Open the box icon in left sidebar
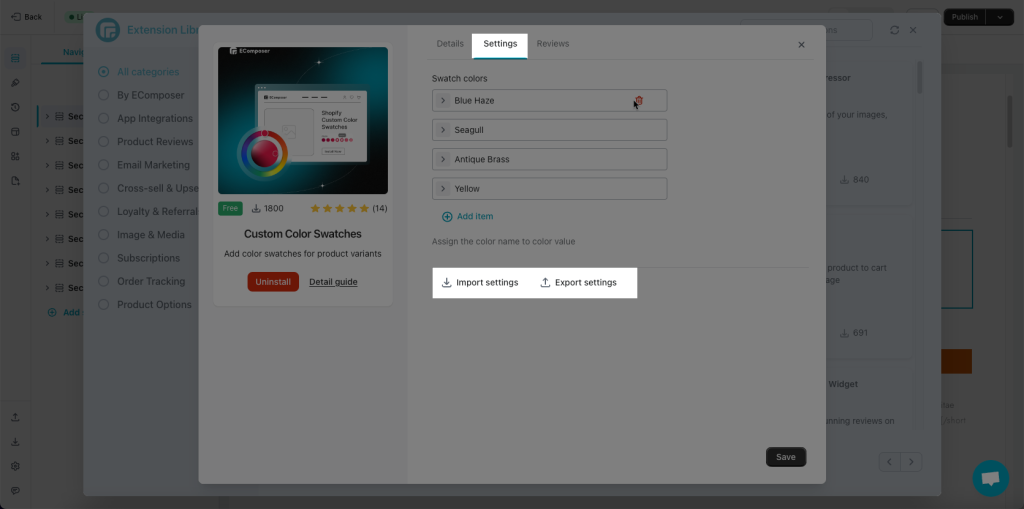 tap(15, 131)
